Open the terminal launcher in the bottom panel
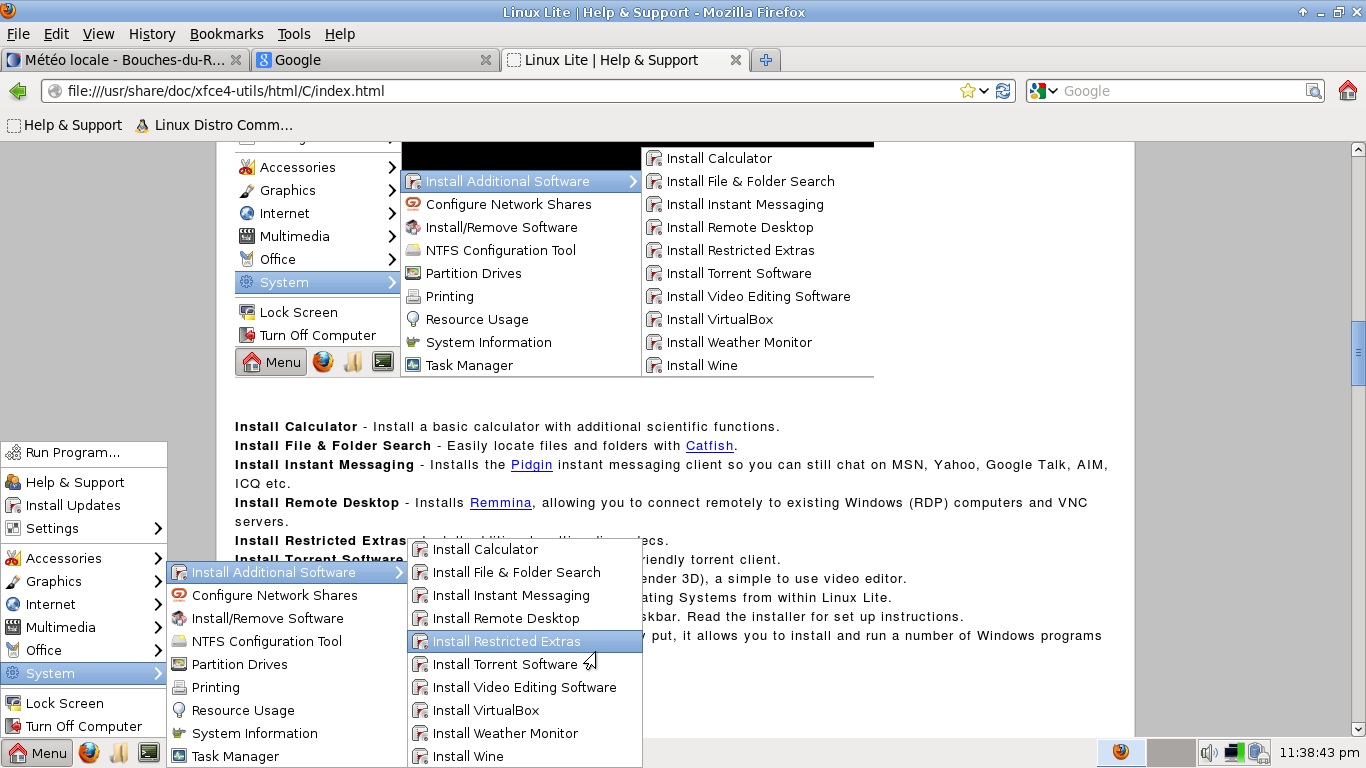 tap(149, 753)
